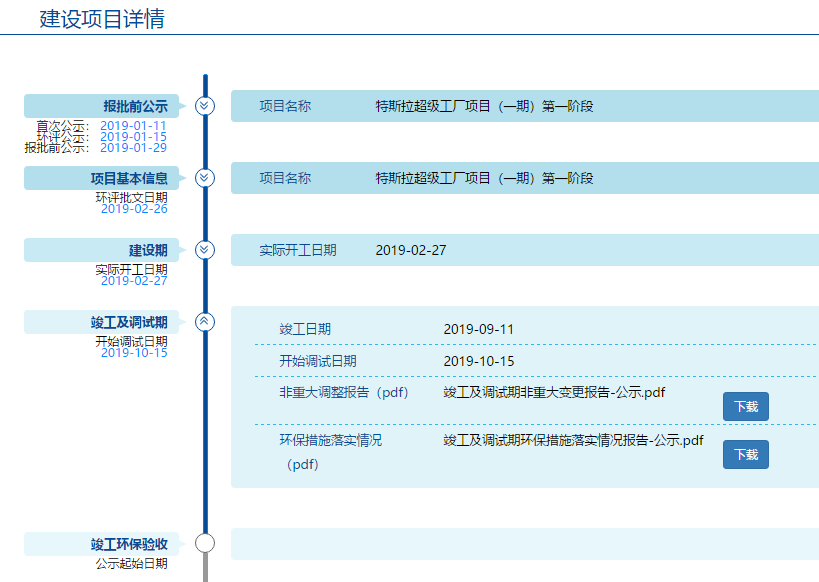Click the 竣工日期 field label

(305, 329)
